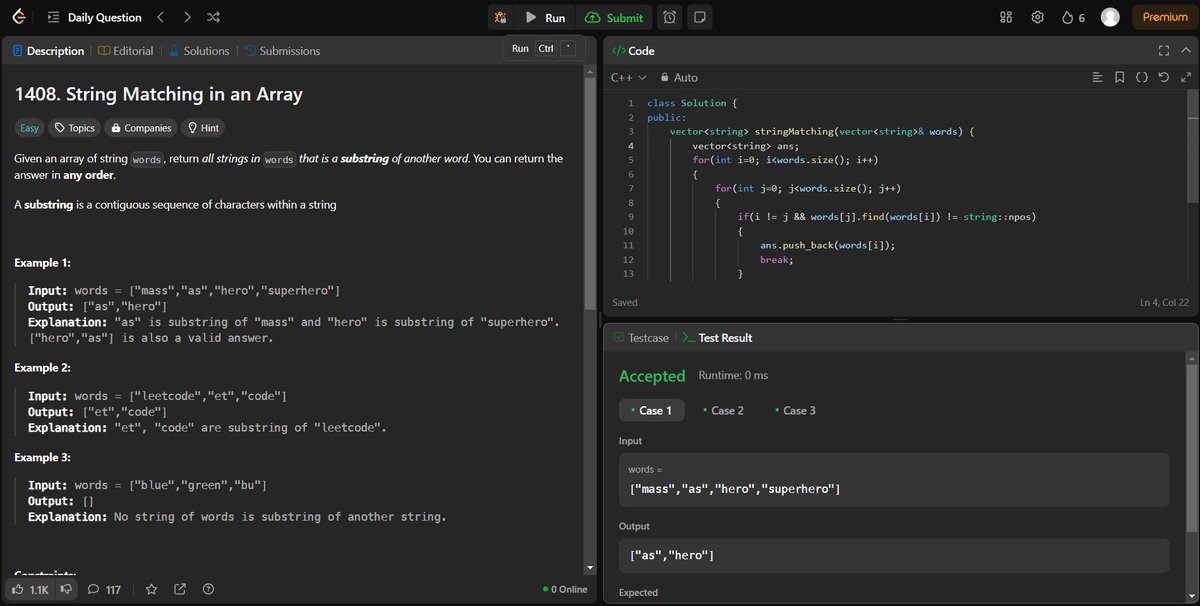Viewport: 1200px width, 606px height.
Task: Click the problem title 1408. String Matching
Action: [158, 94]
